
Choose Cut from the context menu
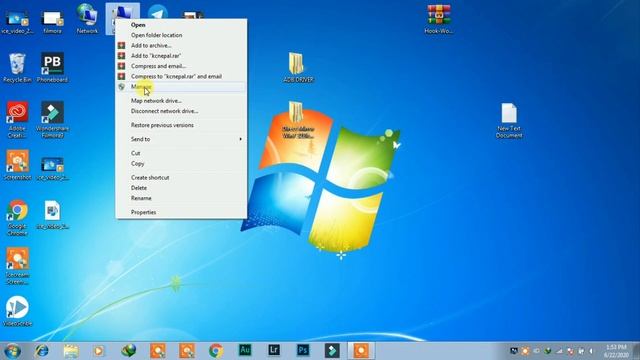tap(181, 153)
